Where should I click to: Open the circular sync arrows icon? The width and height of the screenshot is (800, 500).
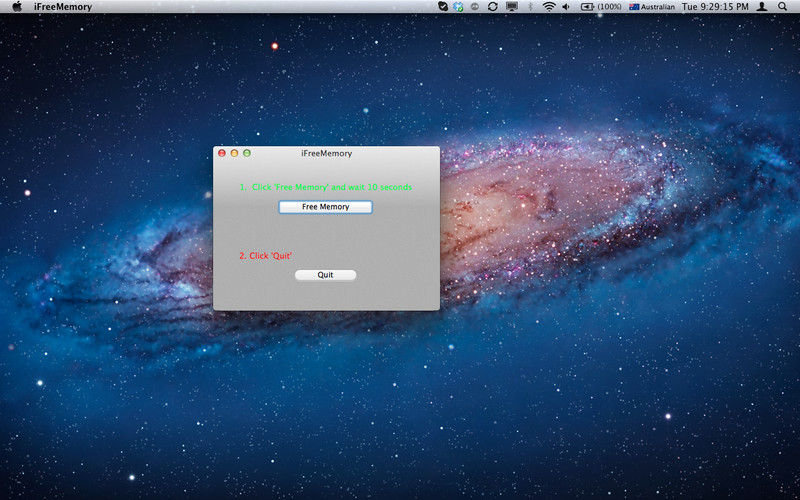pyautogui.click(x=492, y=7)
